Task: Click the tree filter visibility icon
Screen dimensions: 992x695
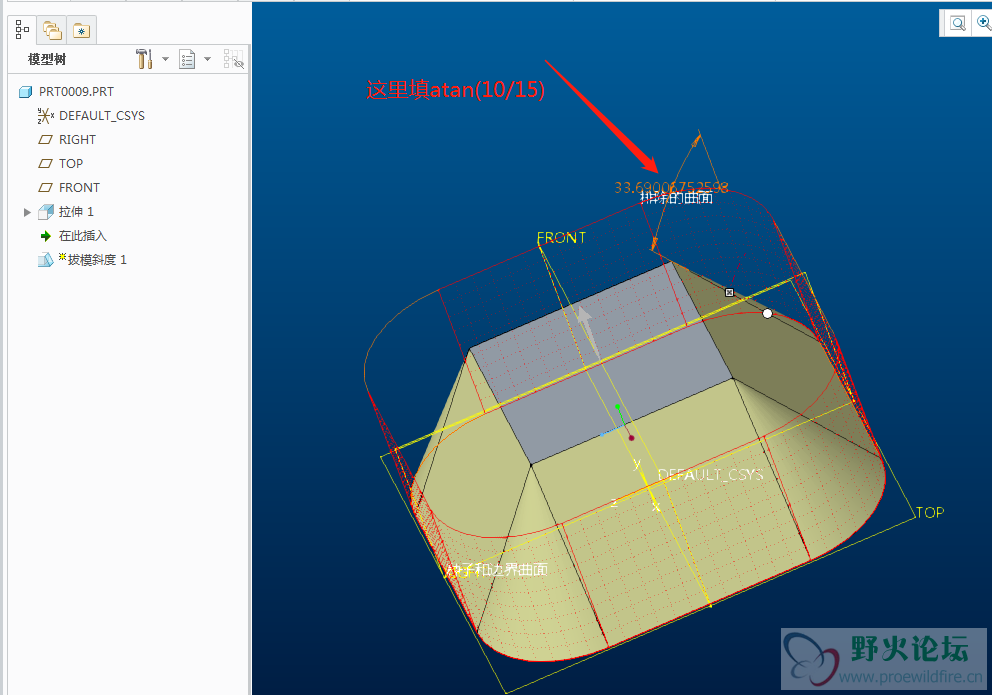Action: 233,59
